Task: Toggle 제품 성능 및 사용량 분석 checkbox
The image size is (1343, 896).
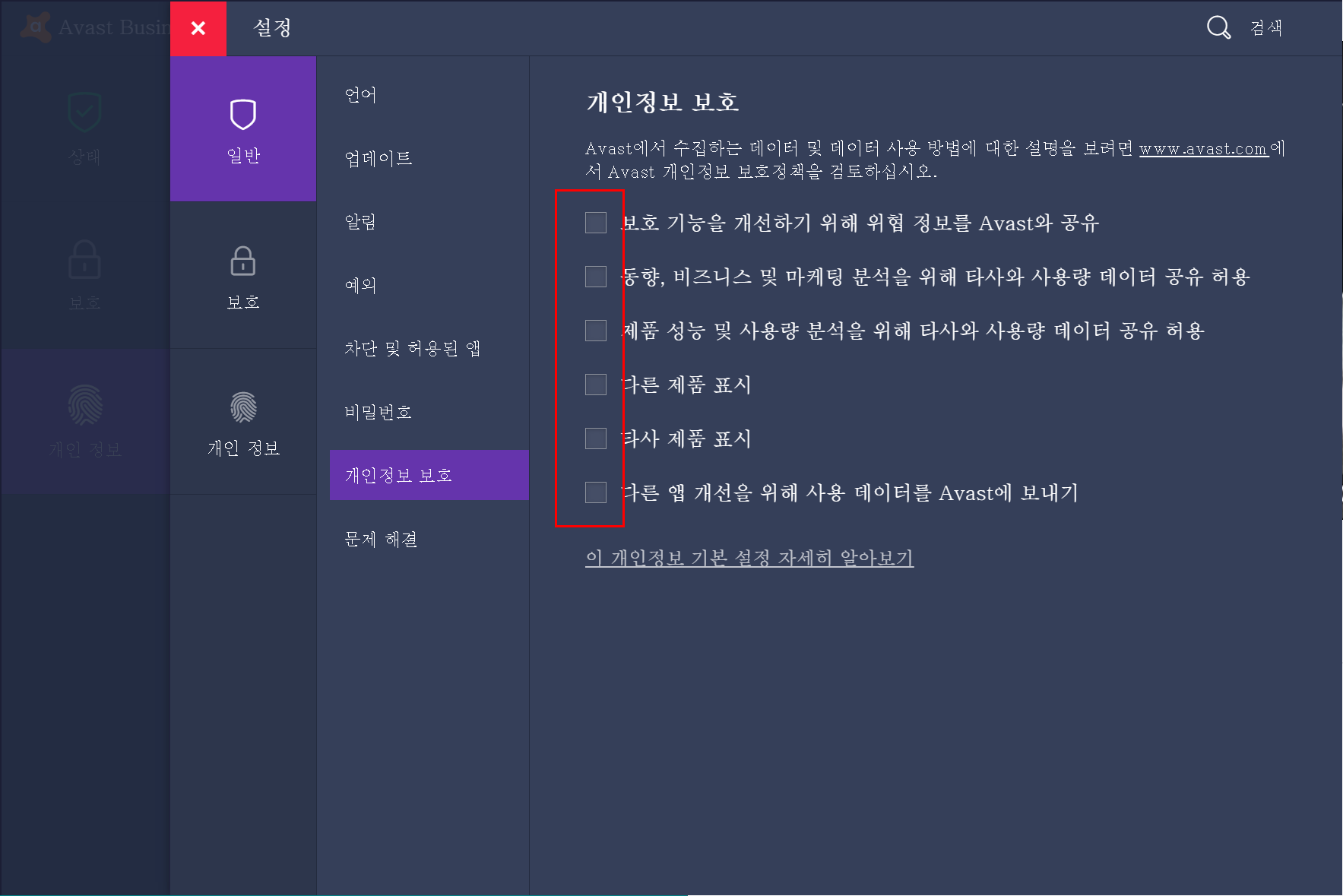Action: tap(596, 331)
